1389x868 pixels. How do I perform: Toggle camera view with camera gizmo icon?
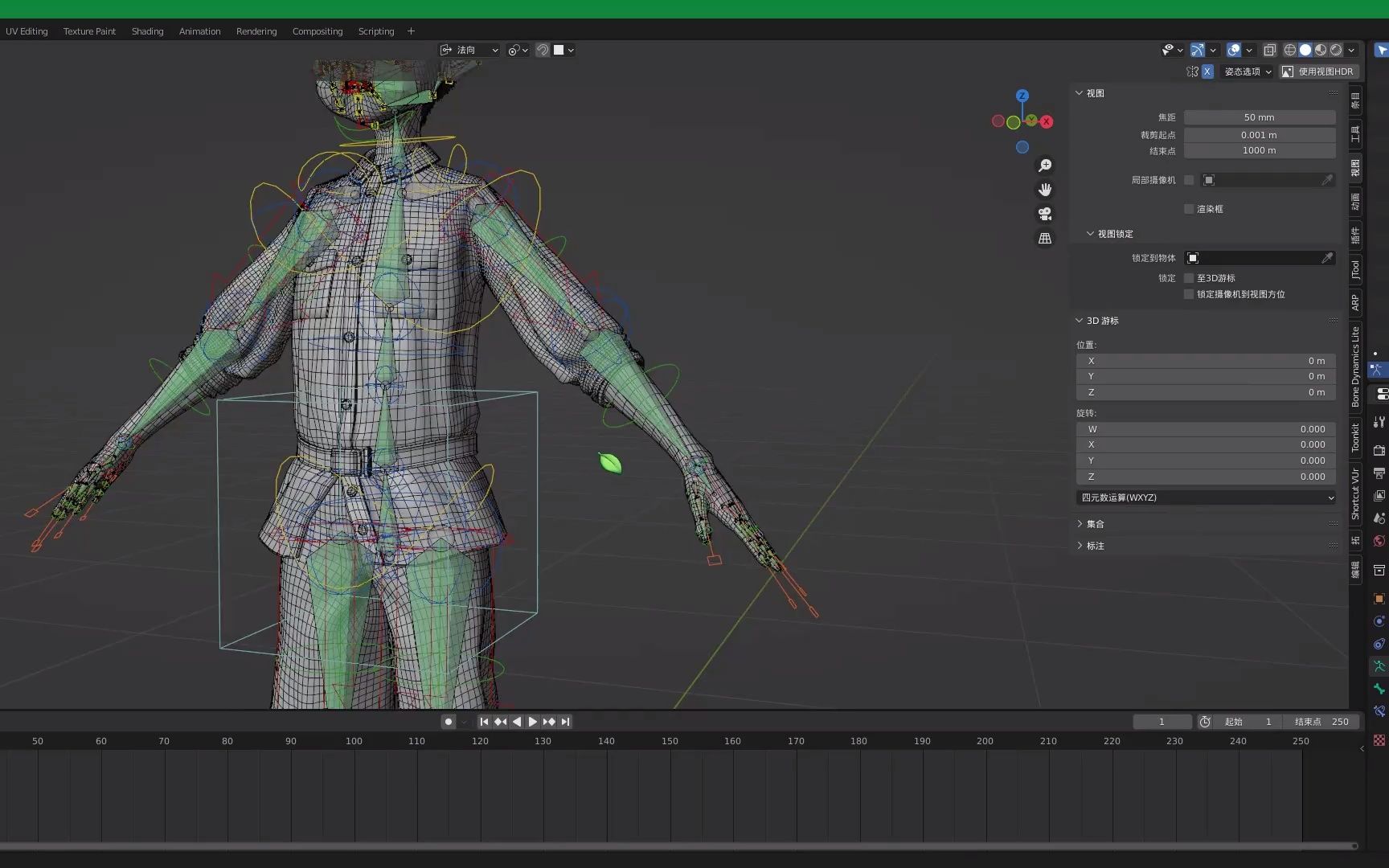[x=1045, y=214]
